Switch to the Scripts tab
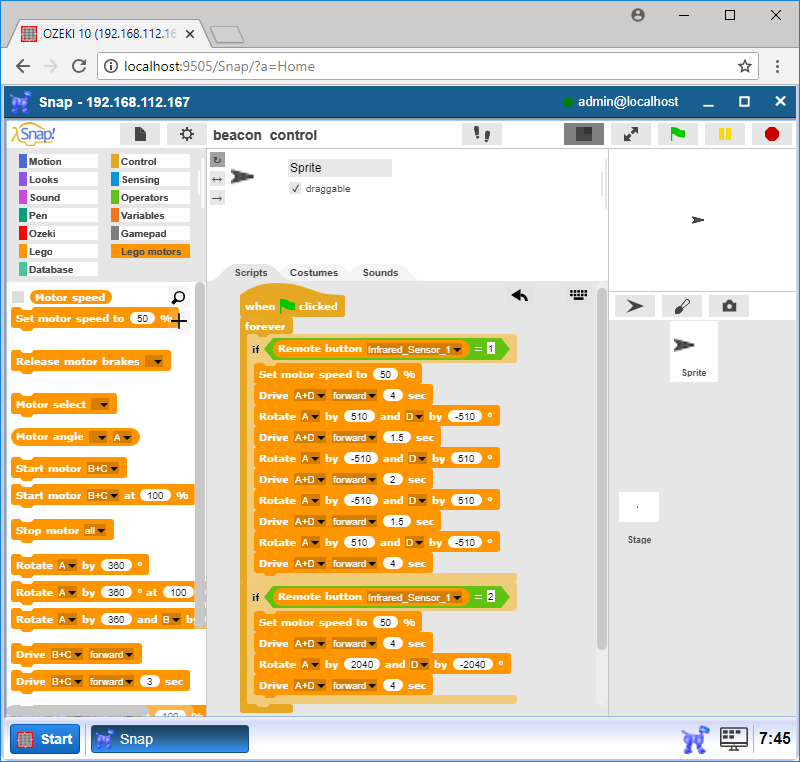Screen dimensions: 800x762 click(251, 272)
